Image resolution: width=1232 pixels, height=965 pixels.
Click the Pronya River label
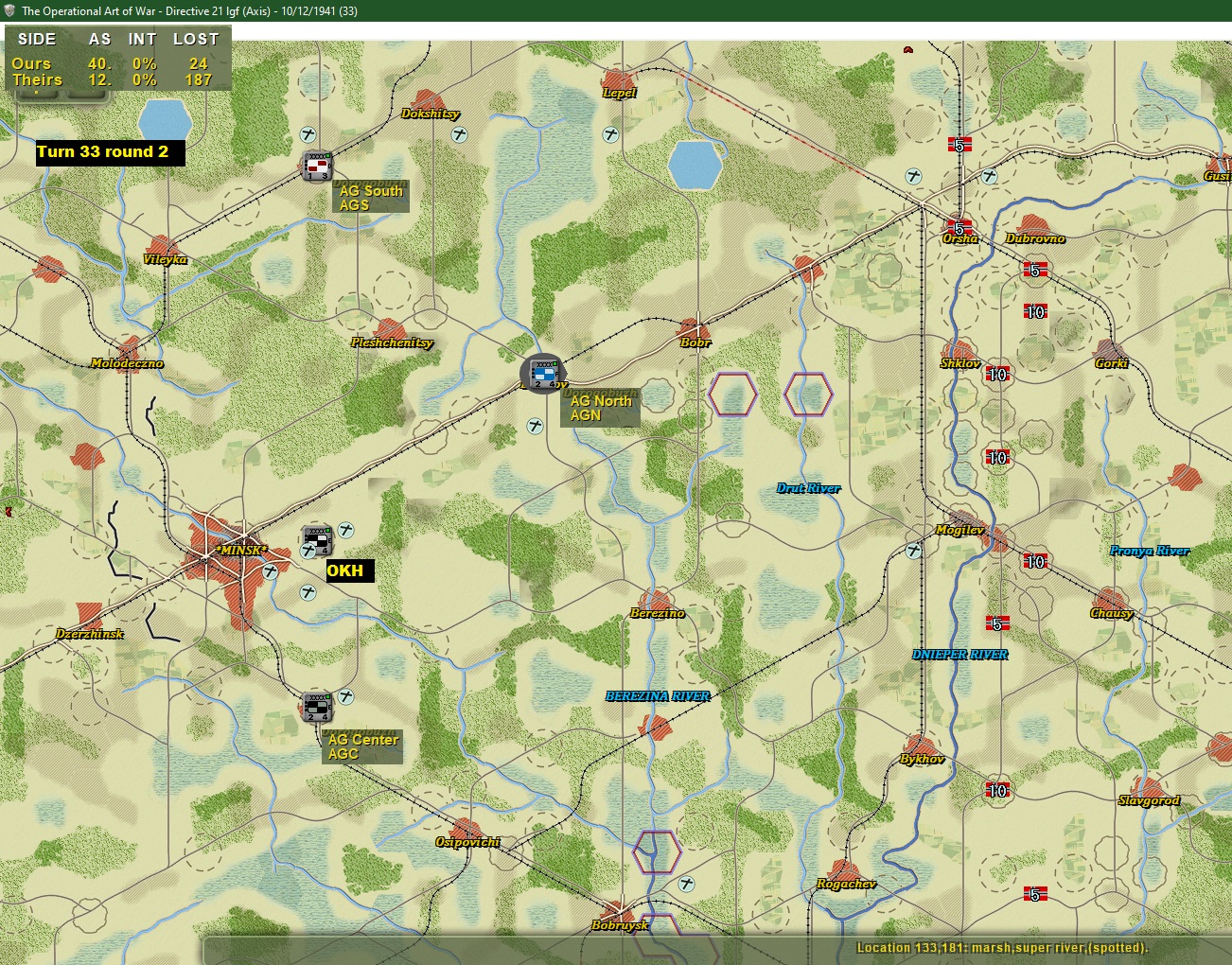click(1150, 551)
